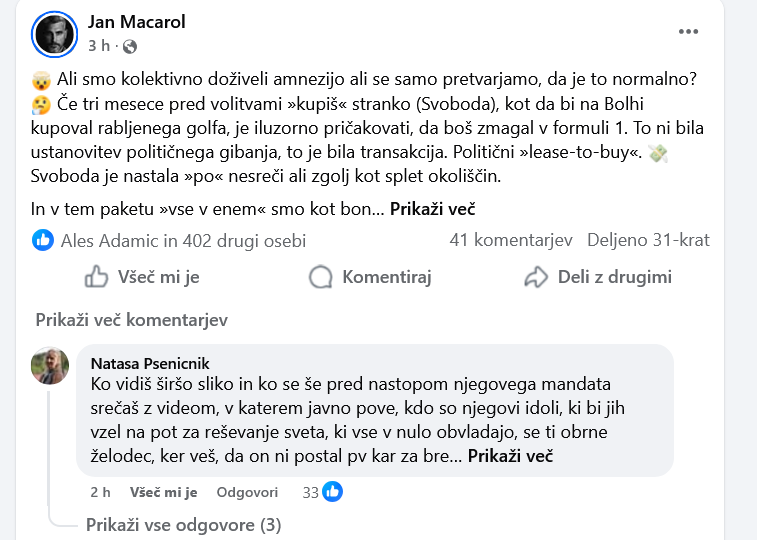Click the thumbs-up icon on Natasa's comment
Image resolution: width=757 pixels, height=540 pixels.
point(332,492)
